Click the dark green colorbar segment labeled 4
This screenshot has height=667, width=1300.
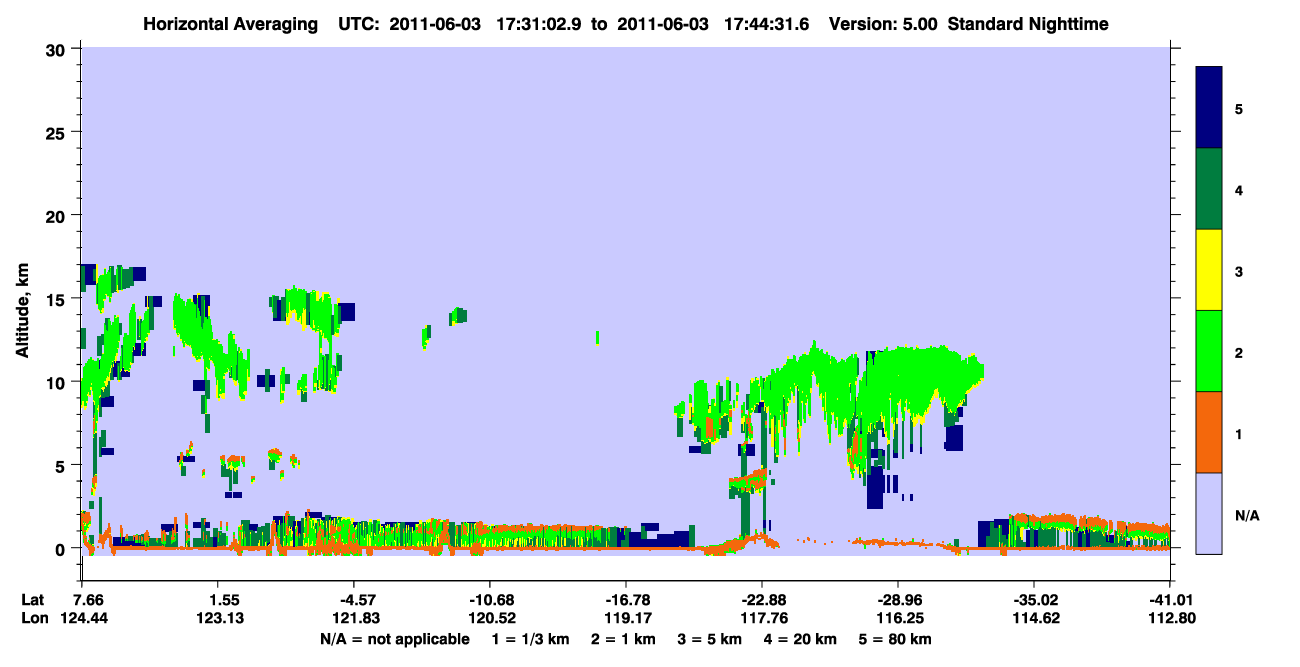pyautogui.click(x=1209, y=189)
